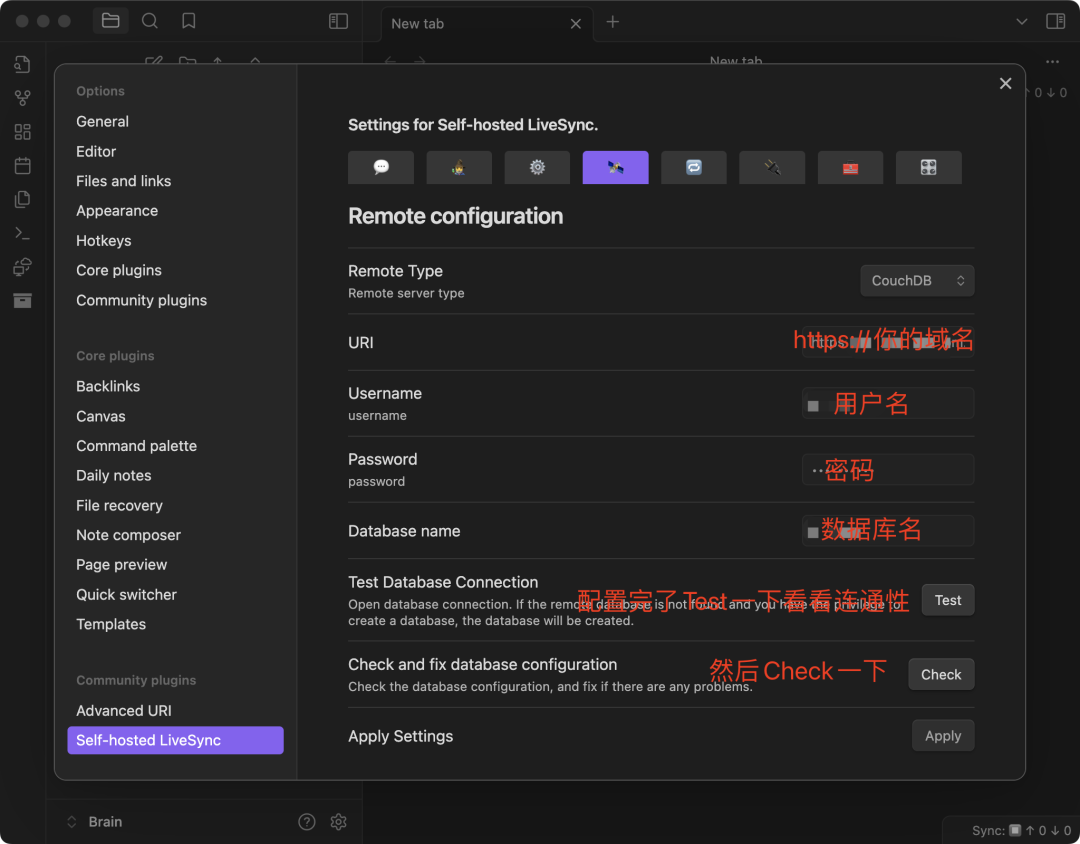The width and height of the screenshot is (1080, 844).
Task: Open the wizard setup tab
Action: tap(459, 167)
